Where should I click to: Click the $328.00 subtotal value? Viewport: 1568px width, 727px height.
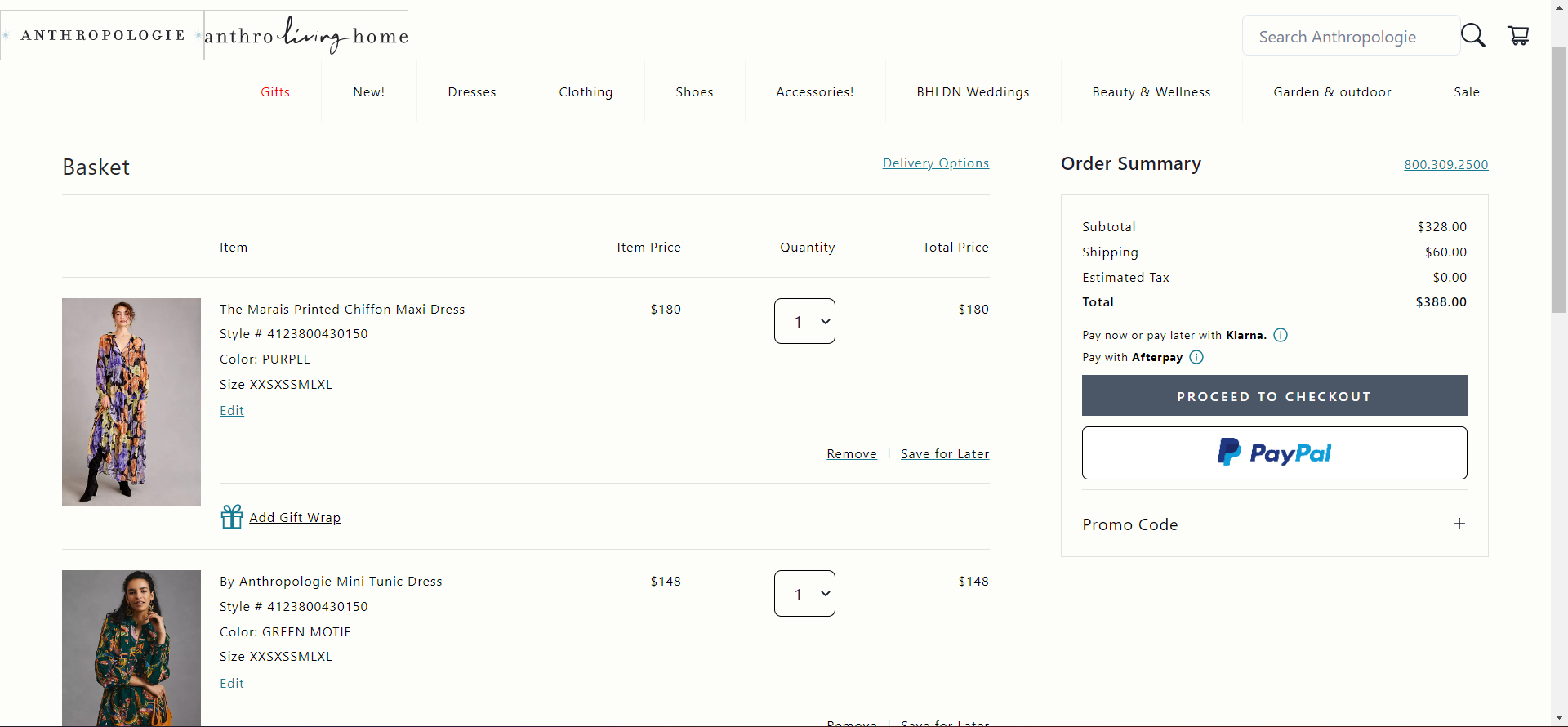point(1442,227)
